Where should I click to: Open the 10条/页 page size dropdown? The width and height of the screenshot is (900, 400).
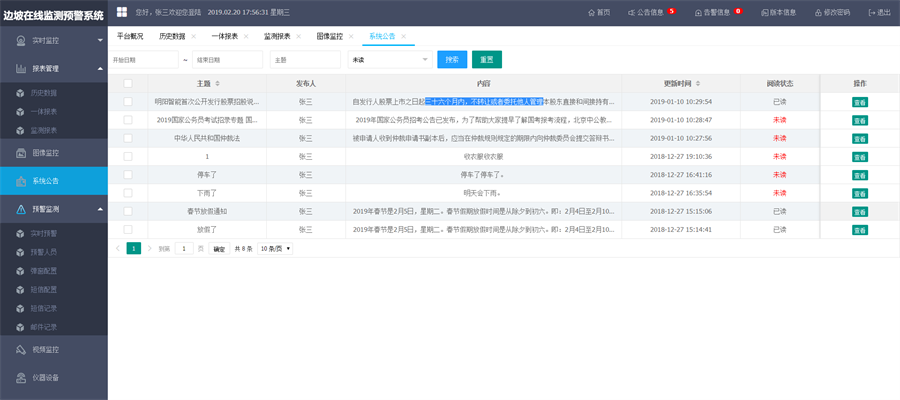(x=276, y=248)
